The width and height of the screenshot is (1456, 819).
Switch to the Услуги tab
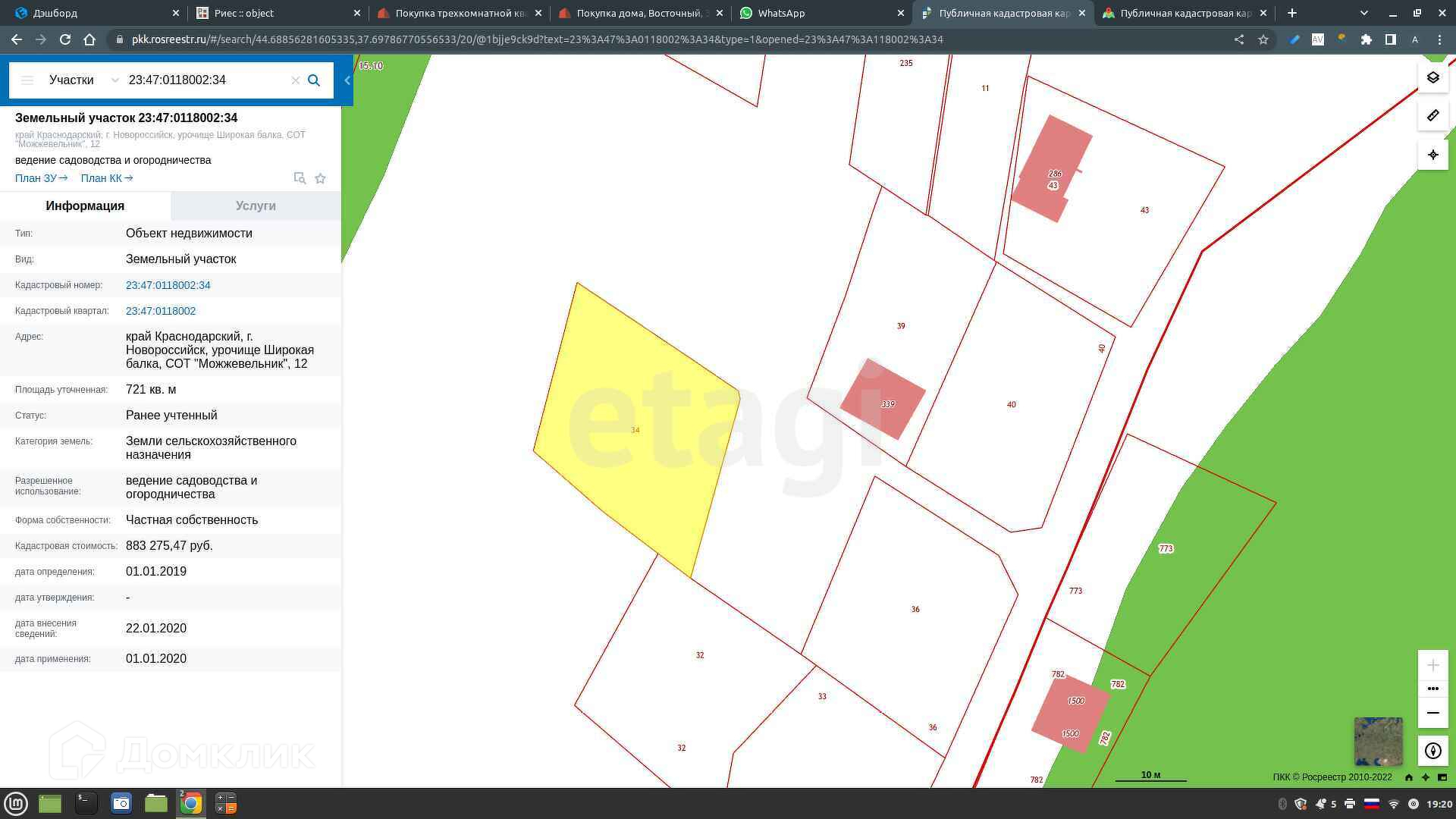point(256,206)
